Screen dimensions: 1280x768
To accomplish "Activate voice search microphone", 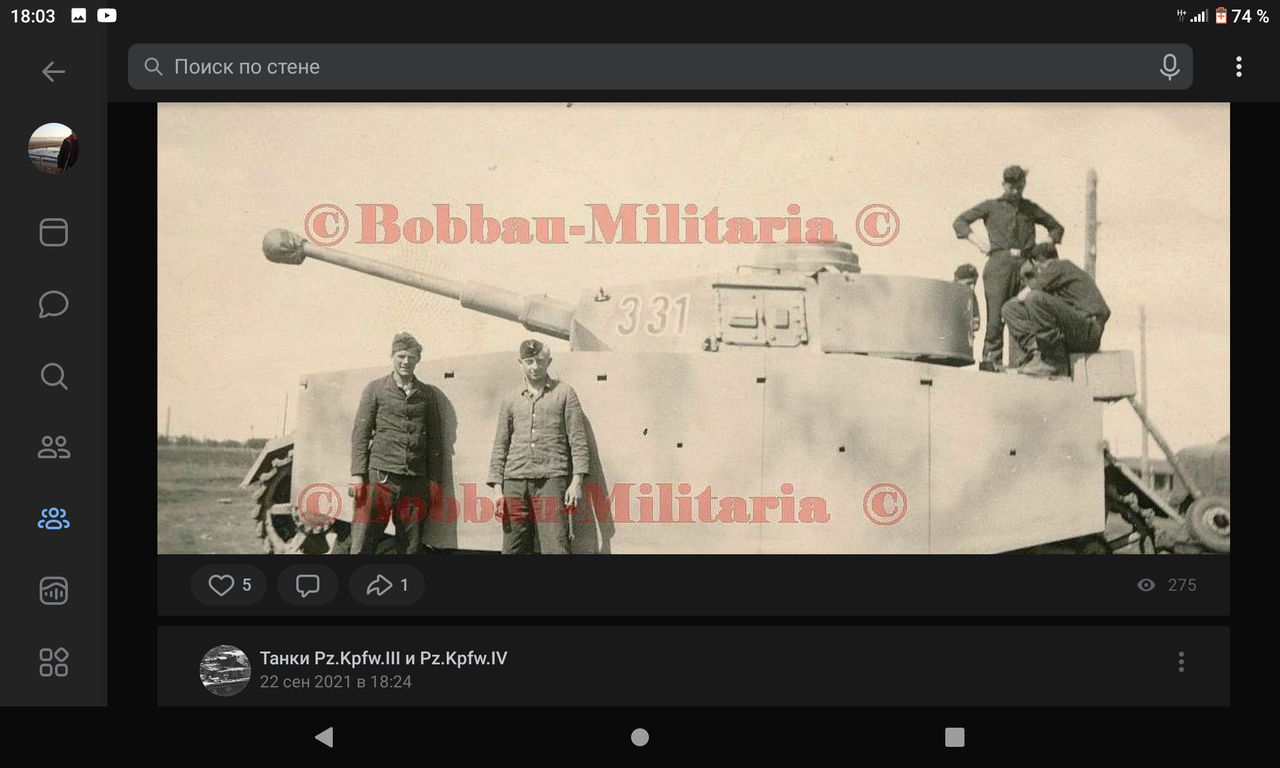I will [1169, 67].
